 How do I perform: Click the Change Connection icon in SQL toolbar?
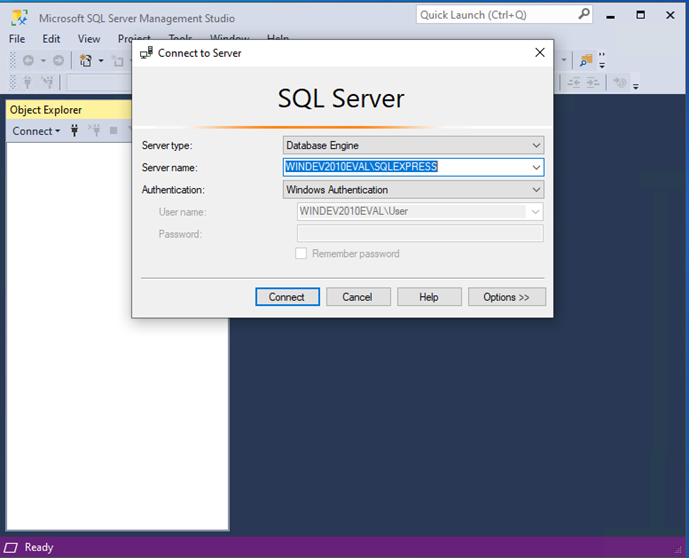(47, 82)
